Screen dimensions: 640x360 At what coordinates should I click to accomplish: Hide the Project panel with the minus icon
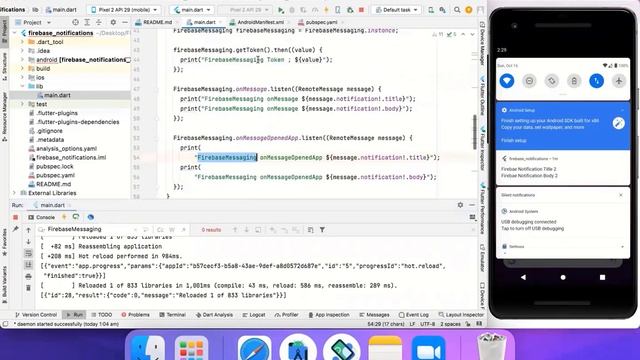124,22
